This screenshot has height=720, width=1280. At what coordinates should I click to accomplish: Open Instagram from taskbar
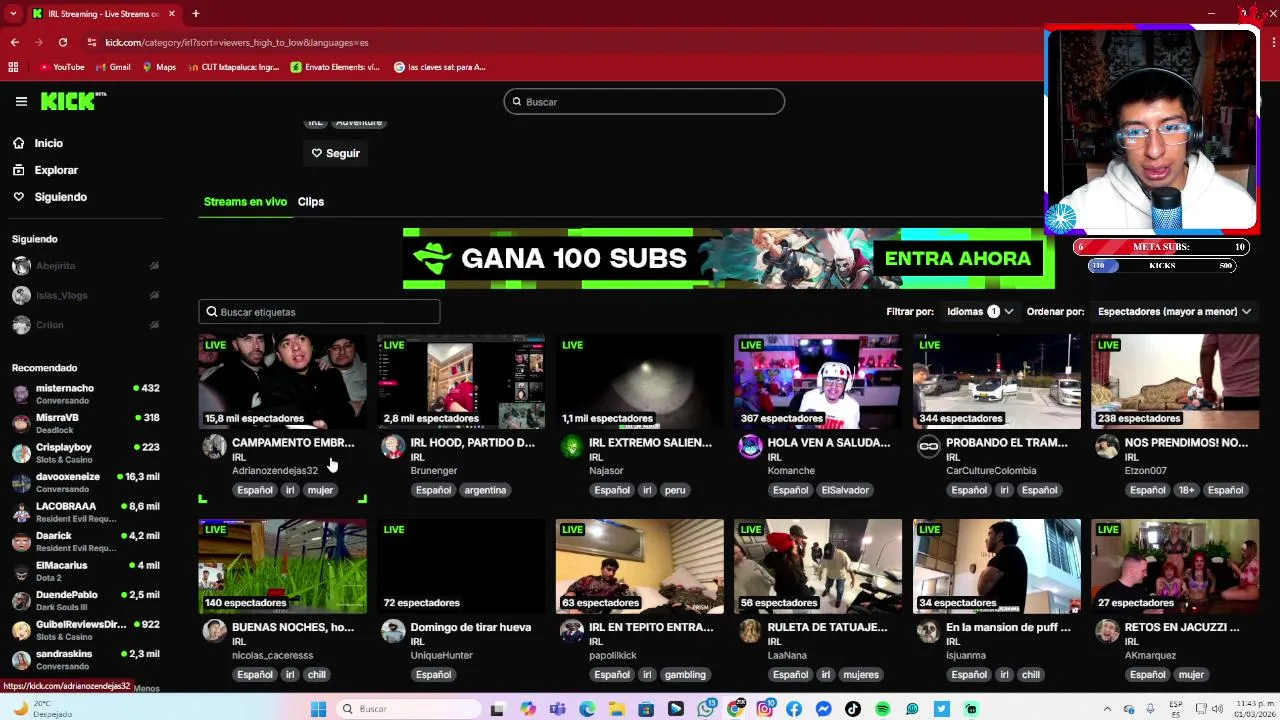(x=764, y=709)
